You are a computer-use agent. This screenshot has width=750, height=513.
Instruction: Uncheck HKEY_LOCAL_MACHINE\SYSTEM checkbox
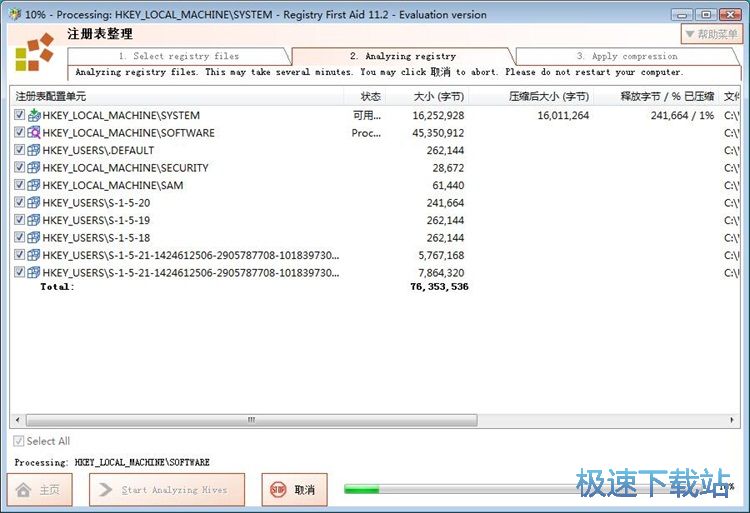pos(19,115)
